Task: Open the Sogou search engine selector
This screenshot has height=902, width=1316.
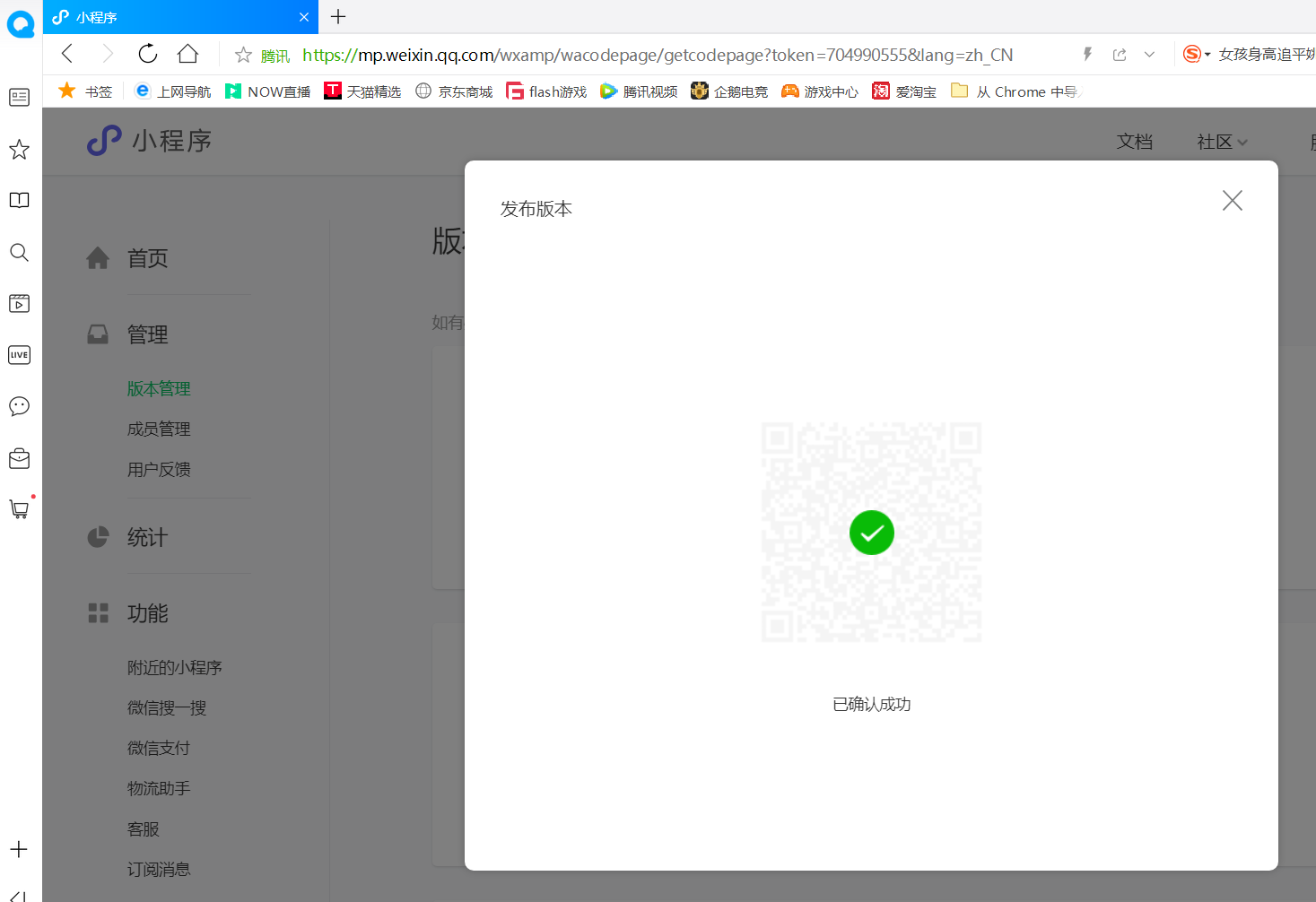Action: coord(1197,55)
